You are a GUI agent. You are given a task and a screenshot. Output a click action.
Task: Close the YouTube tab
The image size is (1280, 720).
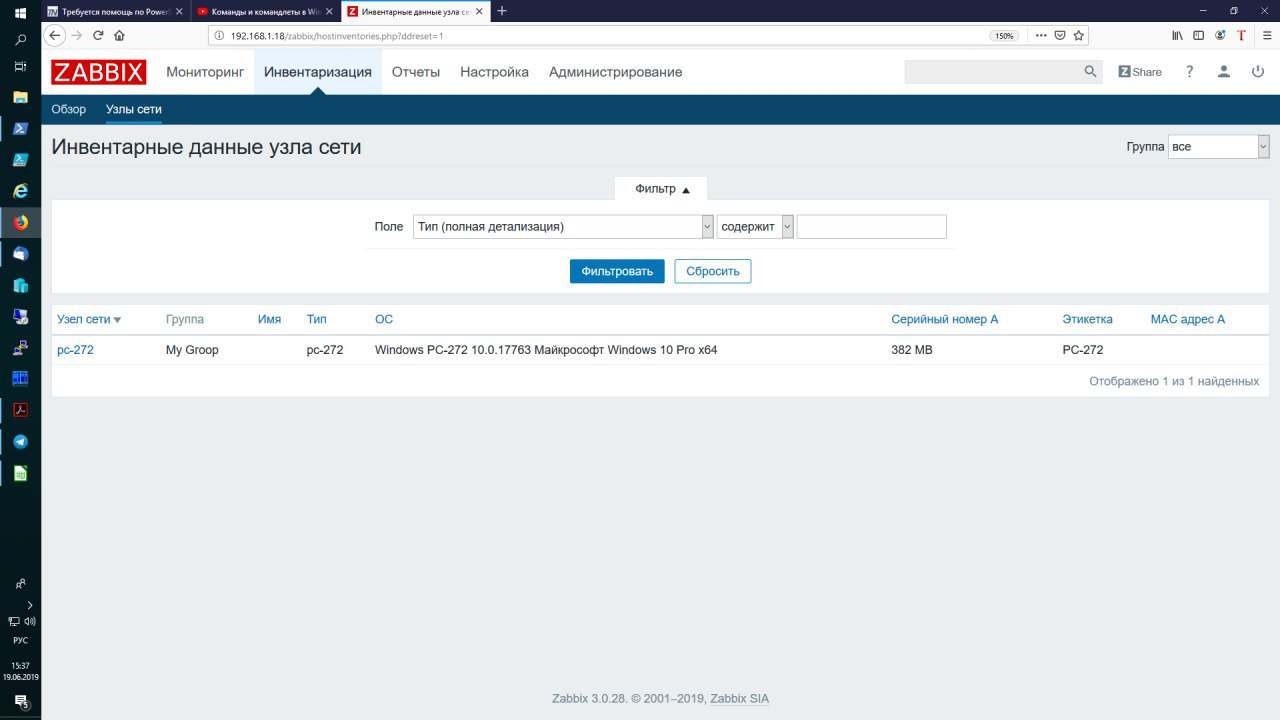[x=330, y=11]
